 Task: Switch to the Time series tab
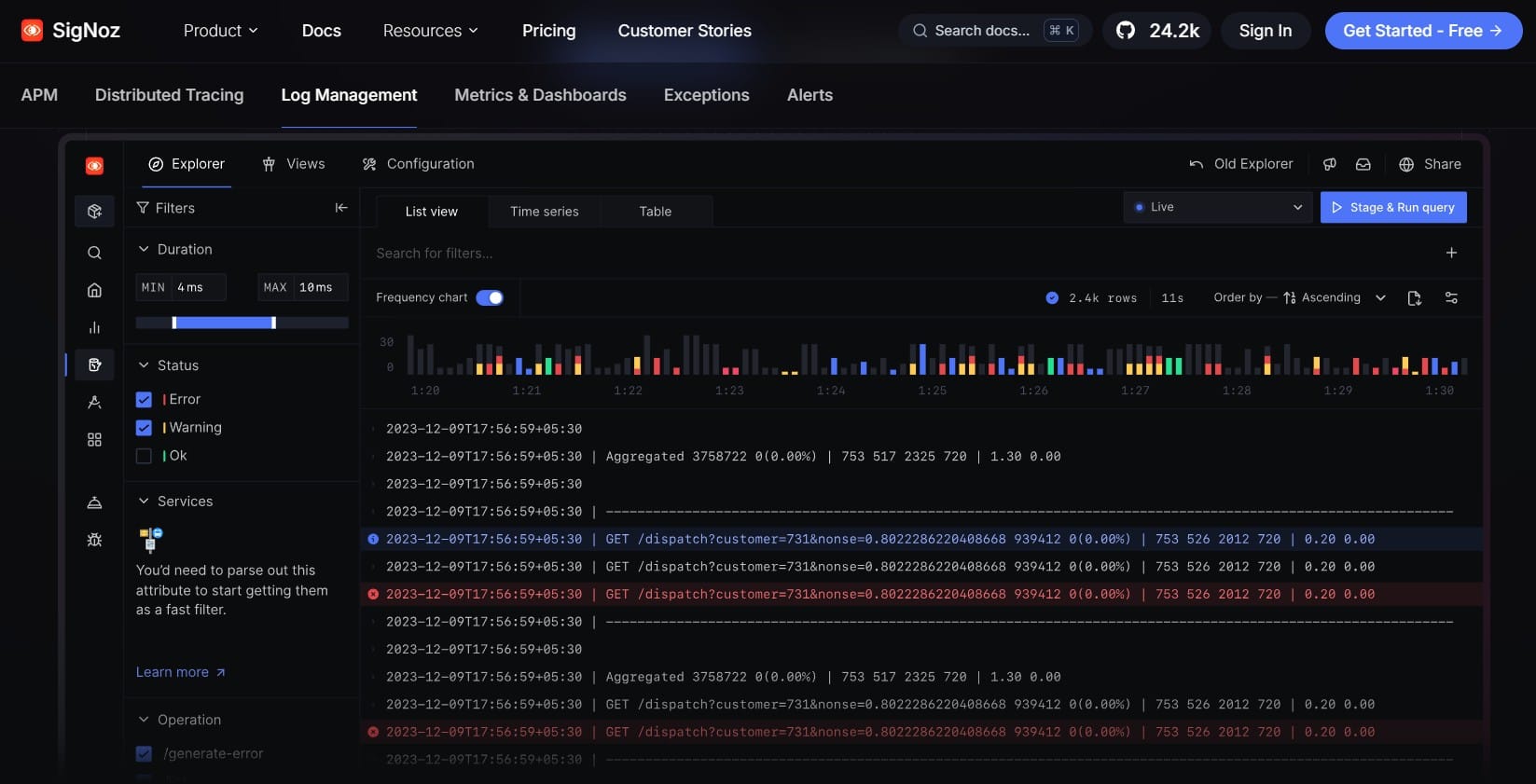[x=544, y=212]
